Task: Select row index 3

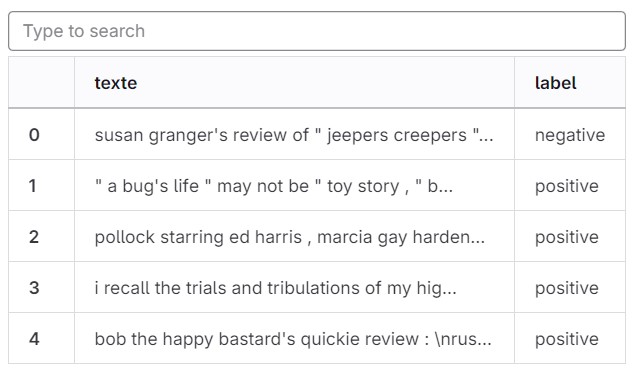Action: pos(34,288)
